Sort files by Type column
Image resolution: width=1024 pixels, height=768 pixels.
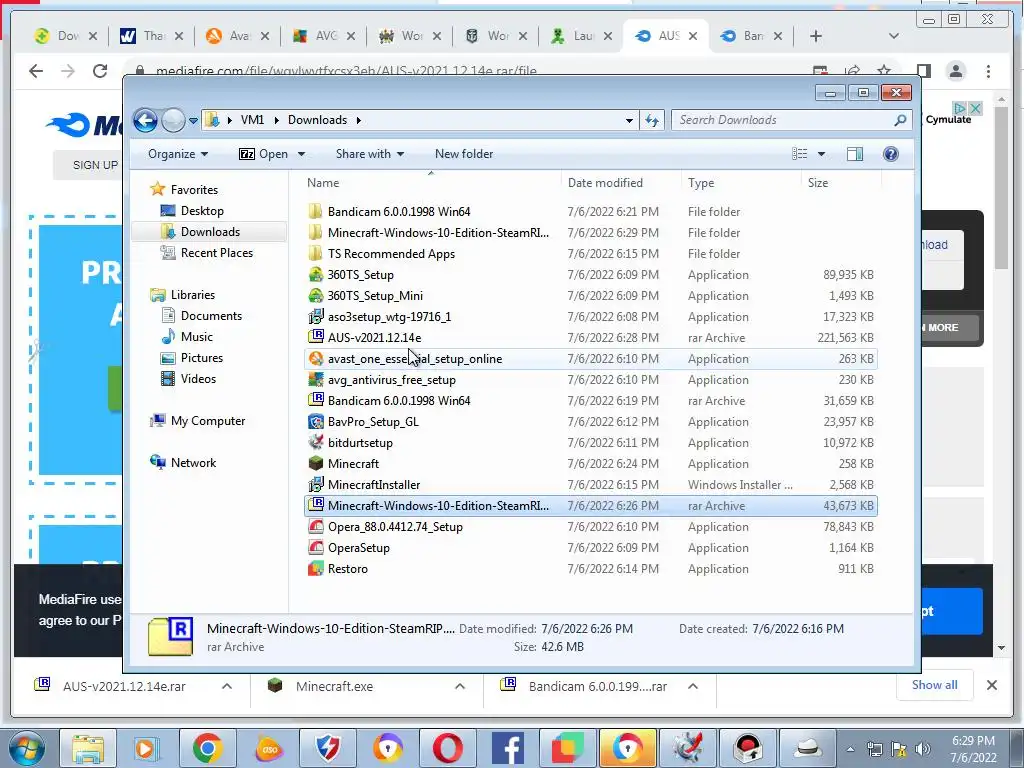701,183
